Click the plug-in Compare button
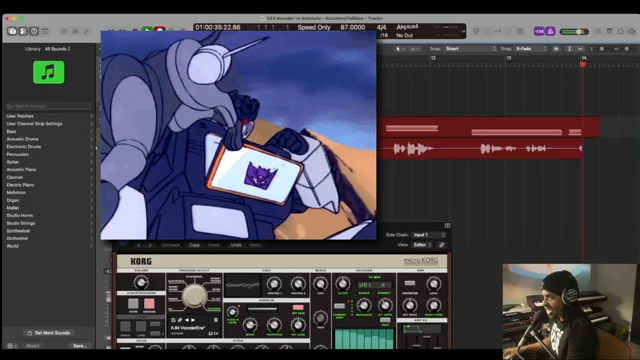640x360 pixels. (x=171, y=245)
